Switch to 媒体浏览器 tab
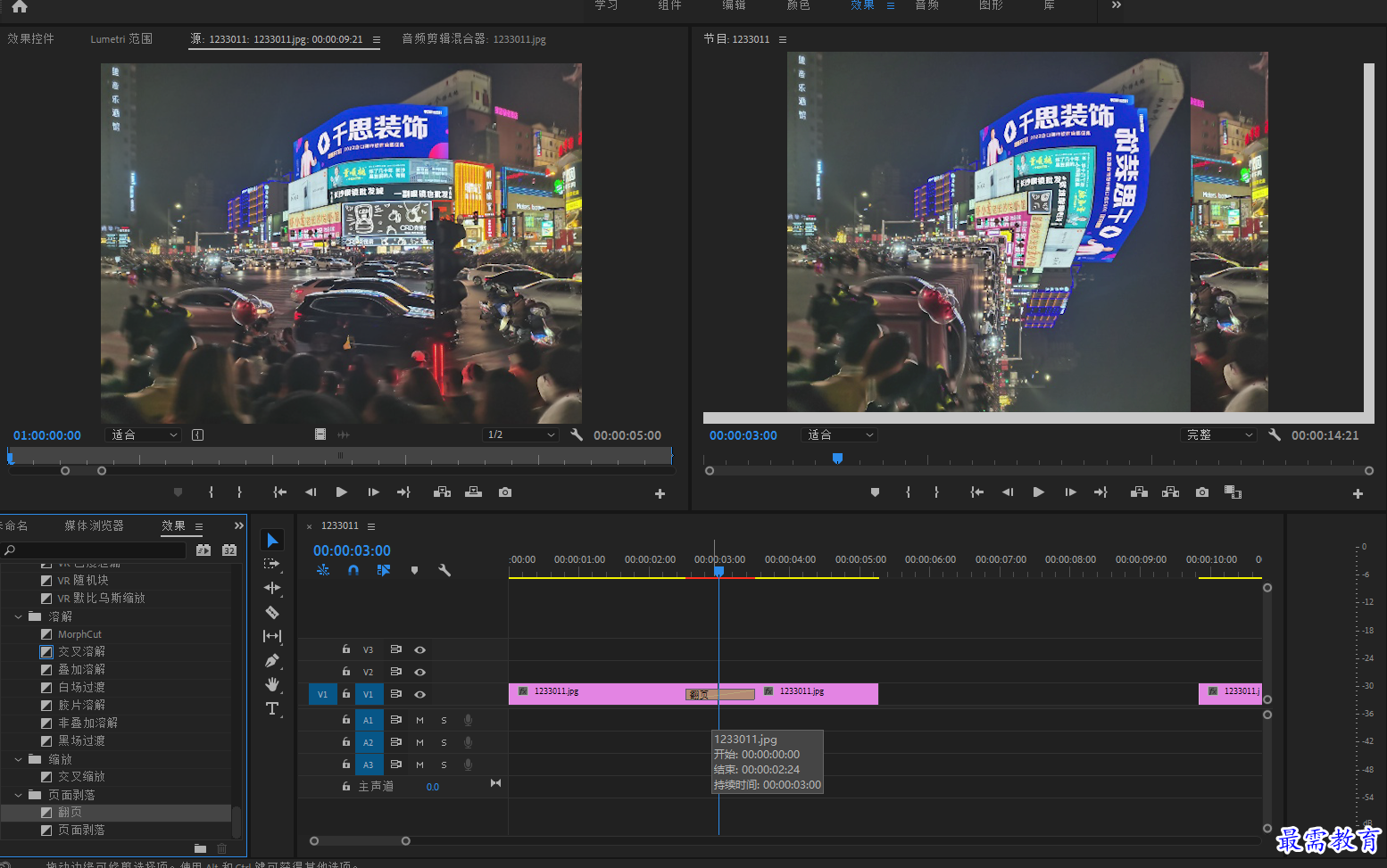 (x=94, y=526)
